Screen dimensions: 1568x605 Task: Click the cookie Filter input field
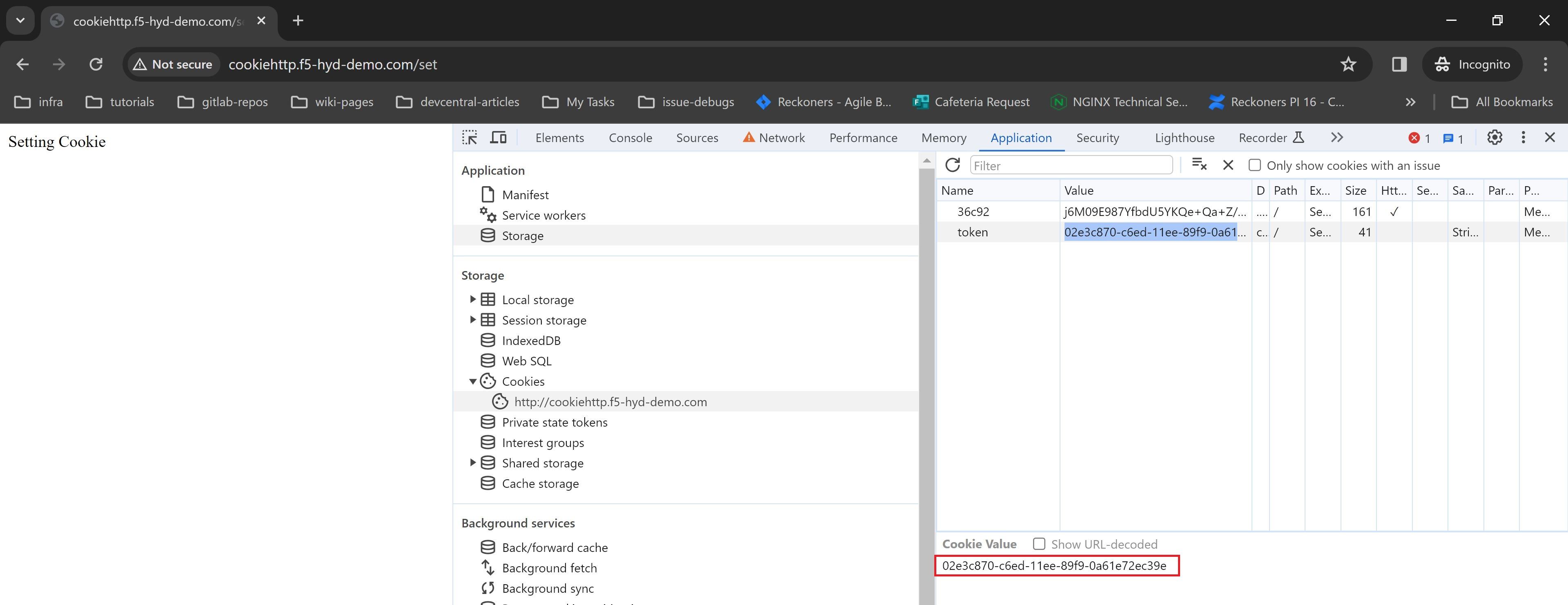(1071, 166)
